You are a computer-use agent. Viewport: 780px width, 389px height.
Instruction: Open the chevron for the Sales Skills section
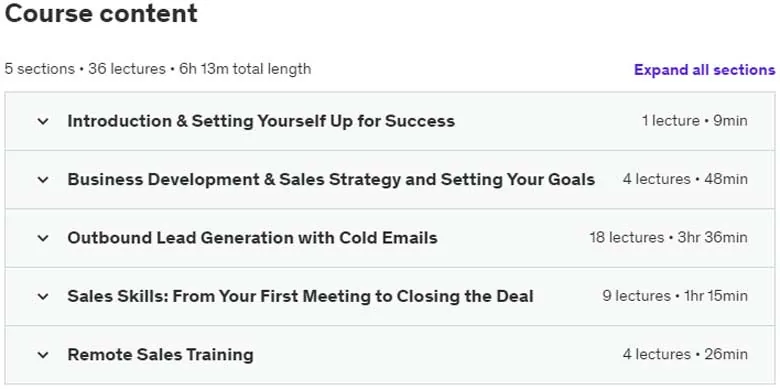click(43, 296)
